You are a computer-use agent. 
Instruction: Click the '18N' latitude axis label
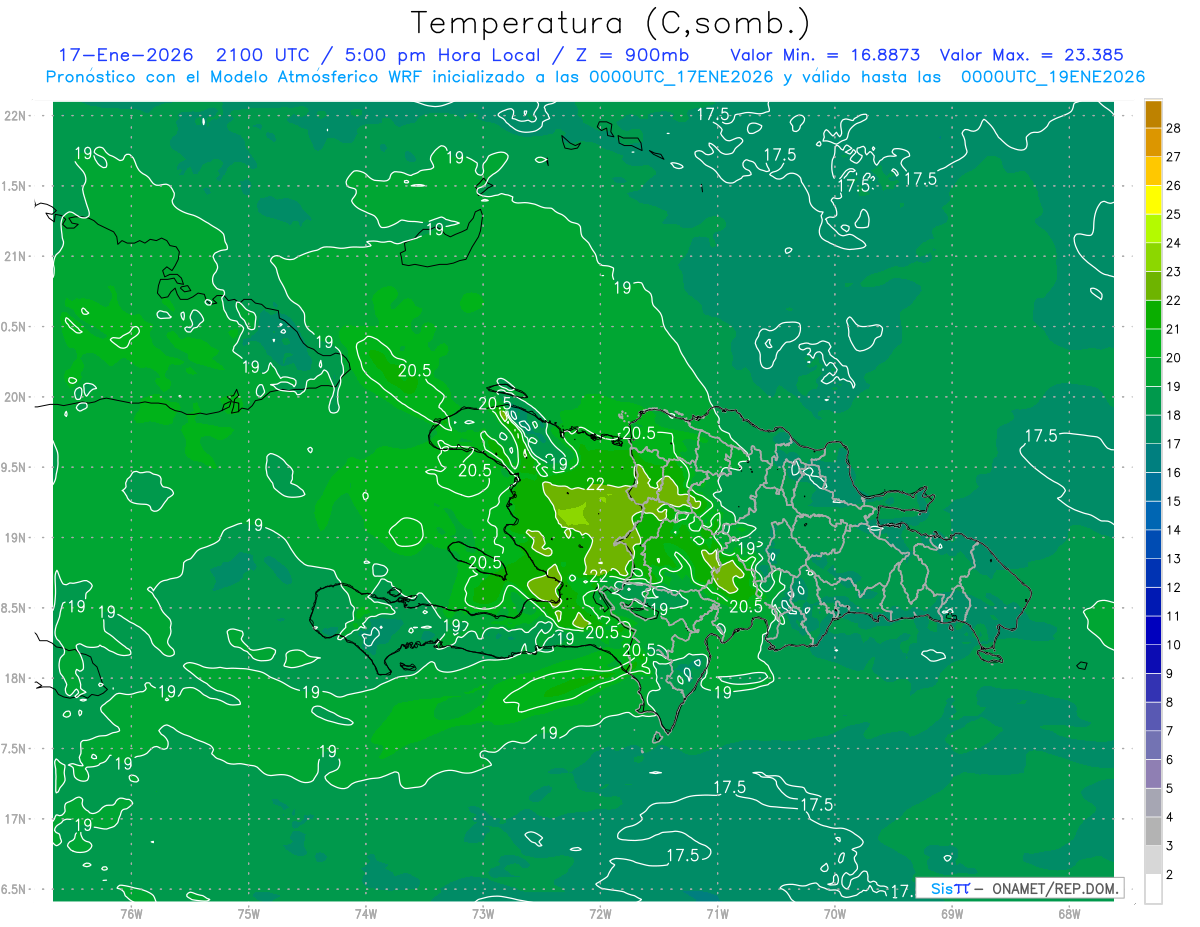[x=16, y=678]
